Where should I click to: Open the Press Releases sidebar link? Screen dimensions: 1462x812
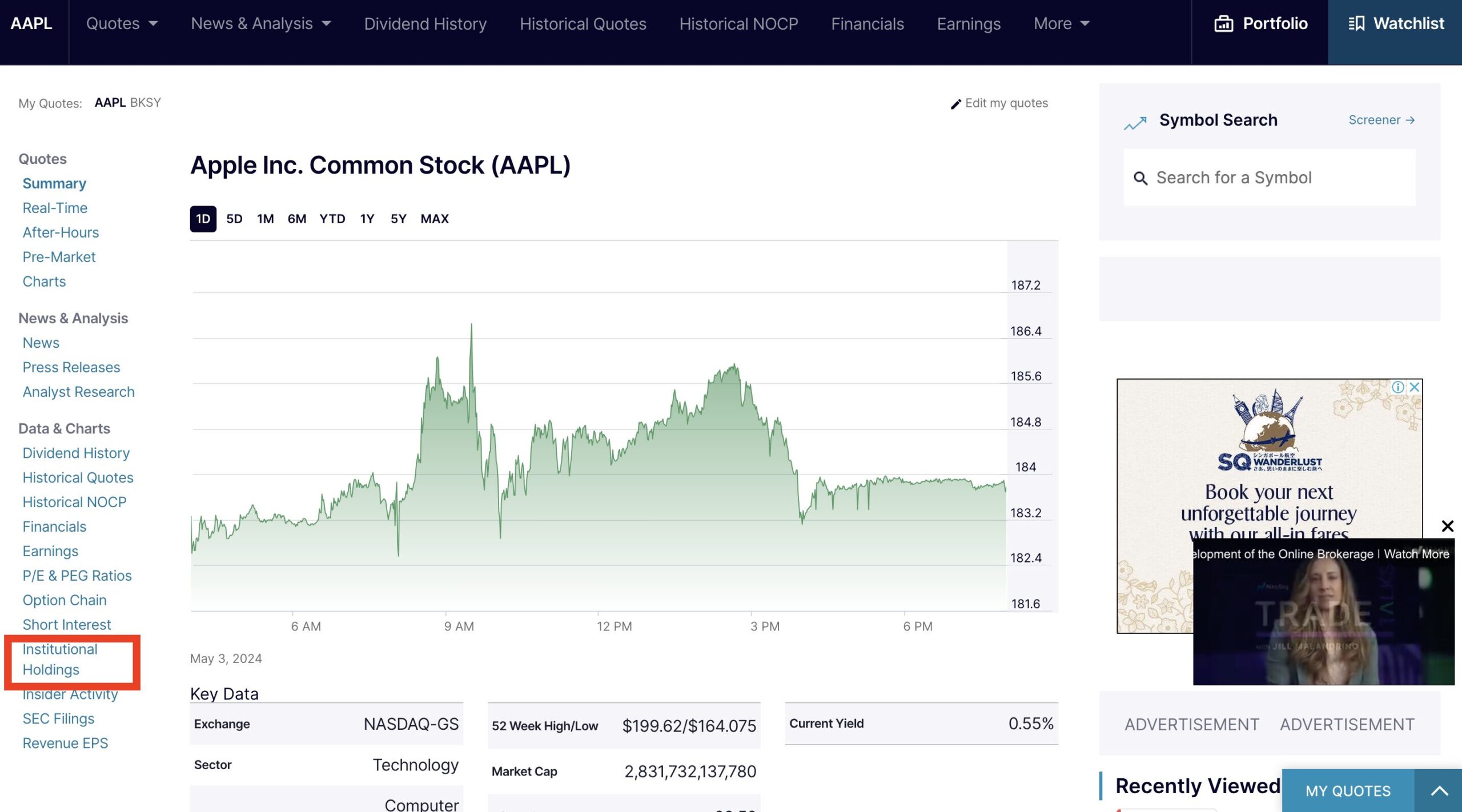pos(71,367)
